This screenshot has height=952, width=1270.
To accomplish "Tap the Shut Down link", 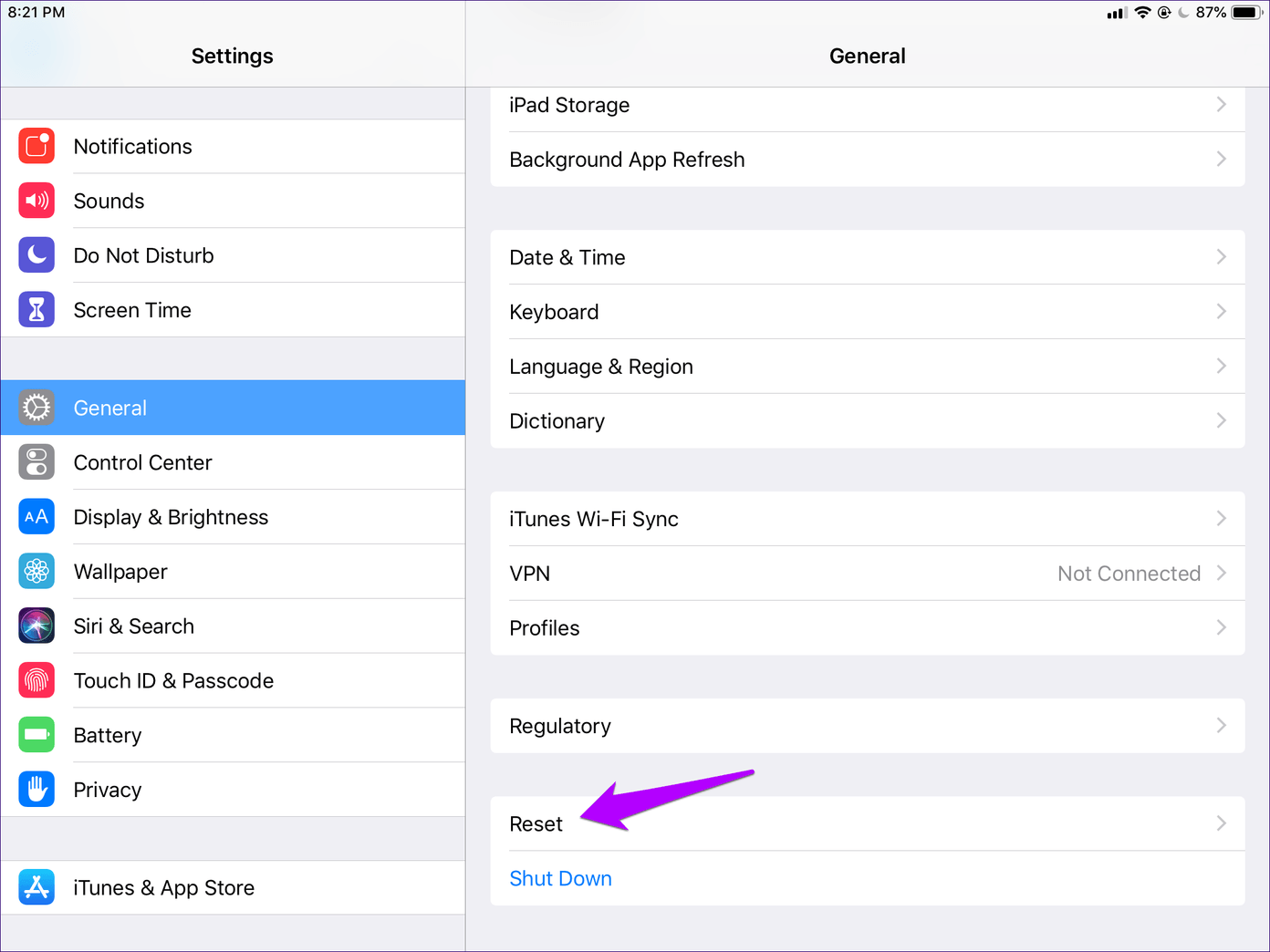I will tap(560, 878).
